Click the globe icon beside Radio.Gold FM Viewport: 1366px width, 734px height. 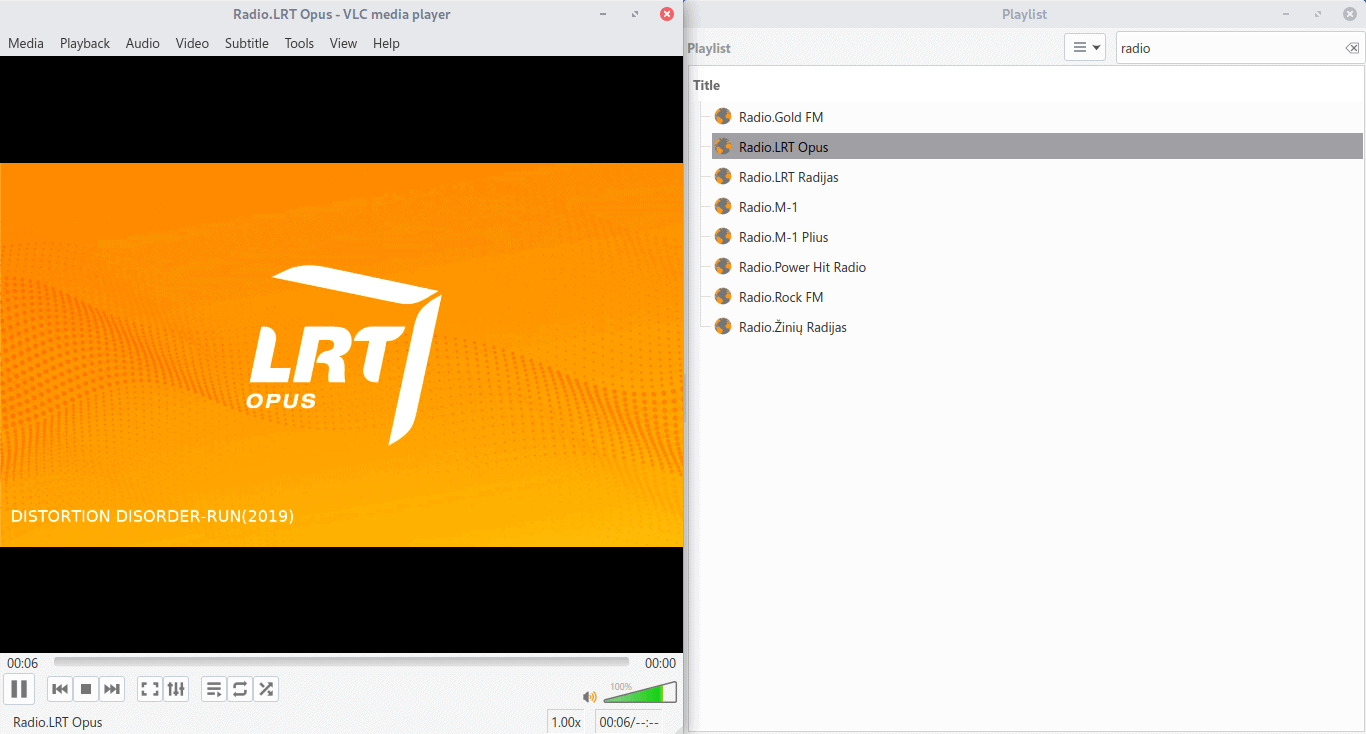(x=723, y=116)
